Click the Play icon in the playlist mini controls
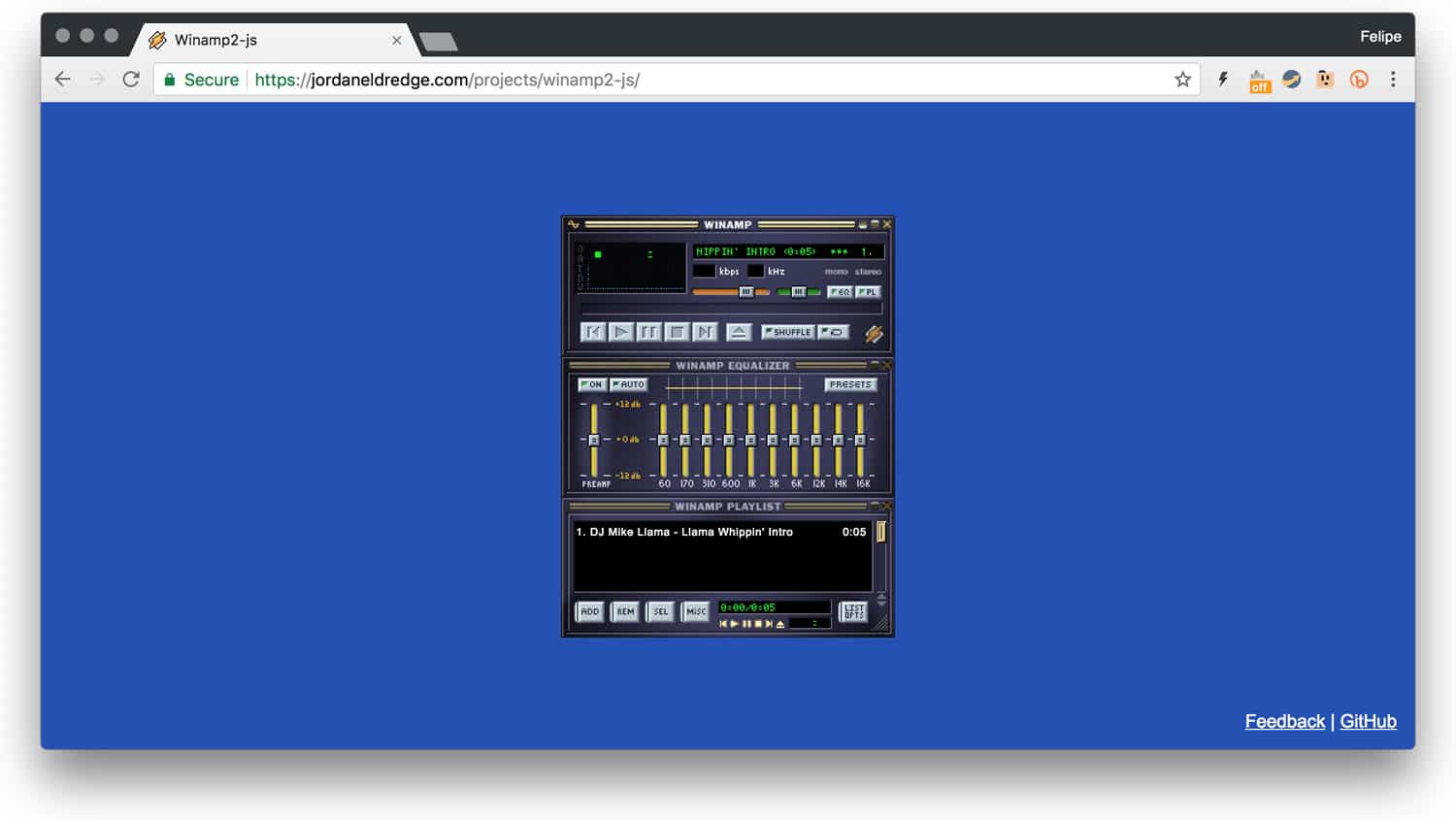The image size is (1456, 820). pyautogui.click(x=734, y=624)
